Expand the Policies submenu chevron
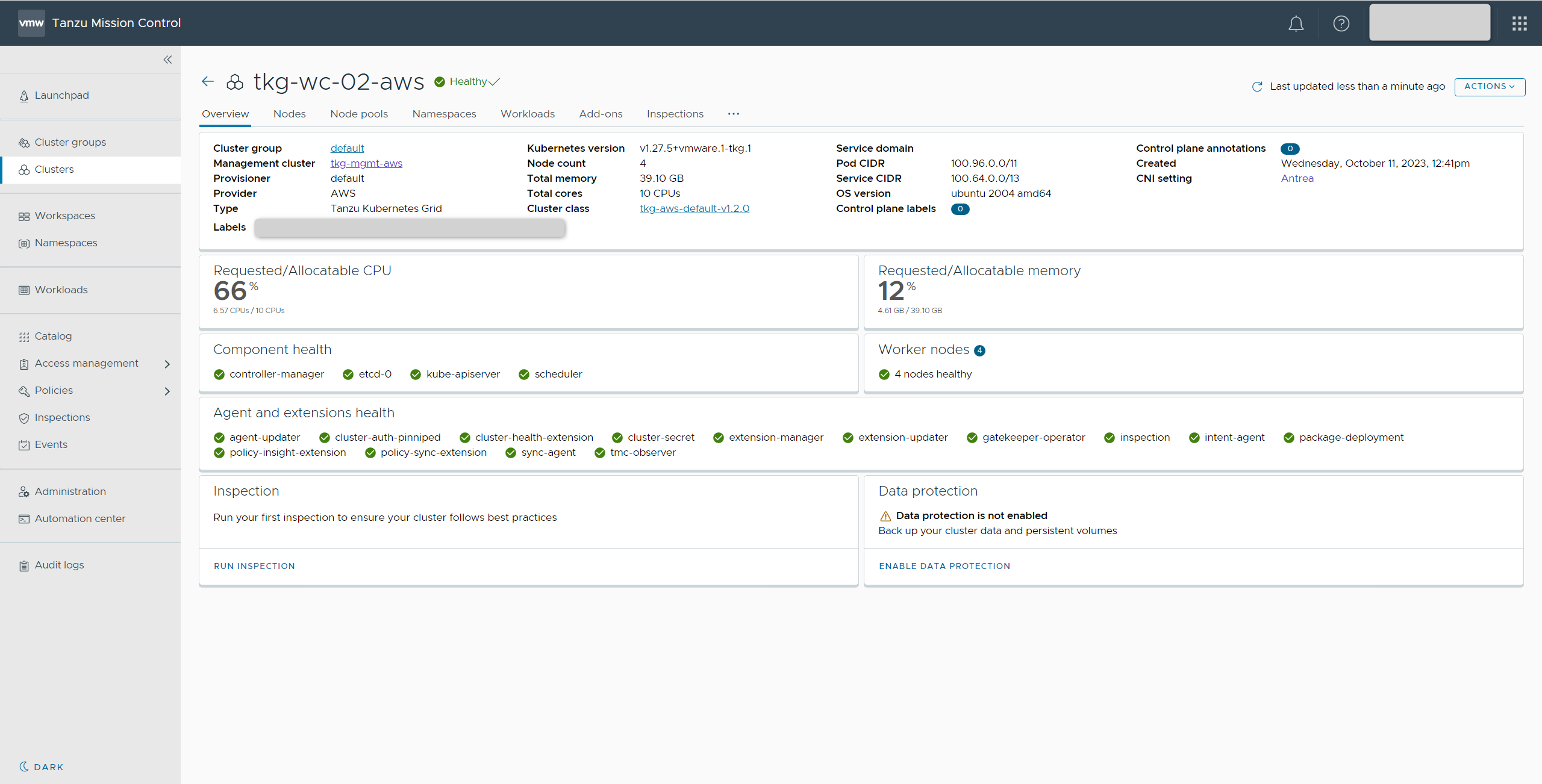 [167, 391]
